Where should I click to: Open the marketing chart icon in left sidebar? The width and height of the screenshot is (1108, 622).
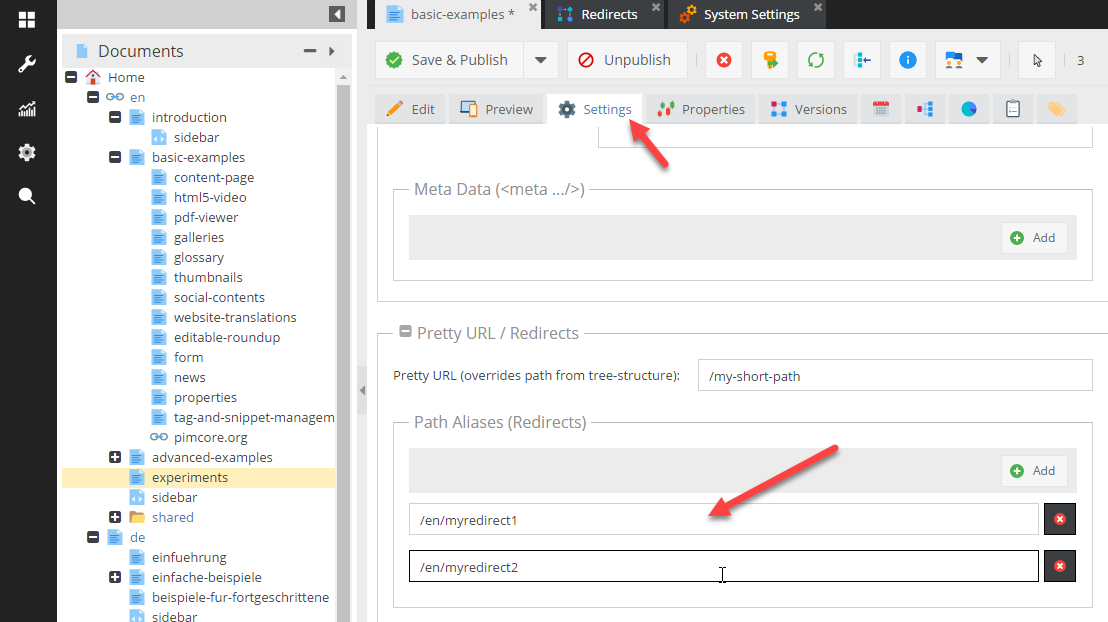27,109
